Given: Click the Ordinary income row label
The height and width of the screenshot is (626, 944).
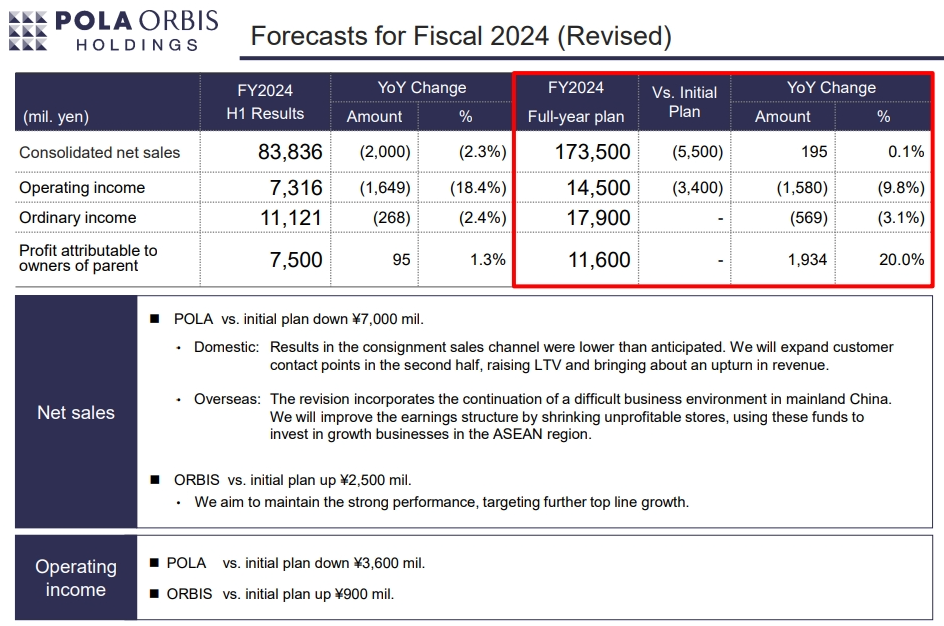Looking at the screenshot, I should (x=78, y=218).
